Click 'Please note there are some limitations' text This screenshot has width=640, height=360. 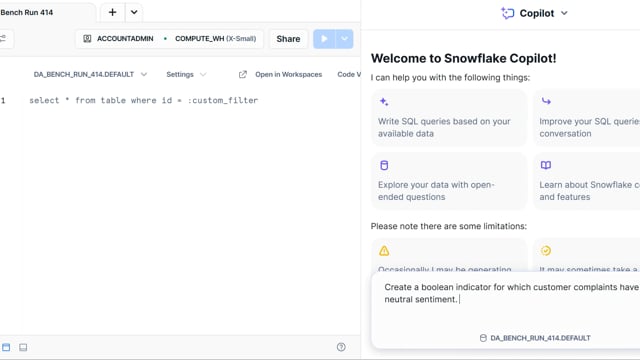(x=449, y=226)
